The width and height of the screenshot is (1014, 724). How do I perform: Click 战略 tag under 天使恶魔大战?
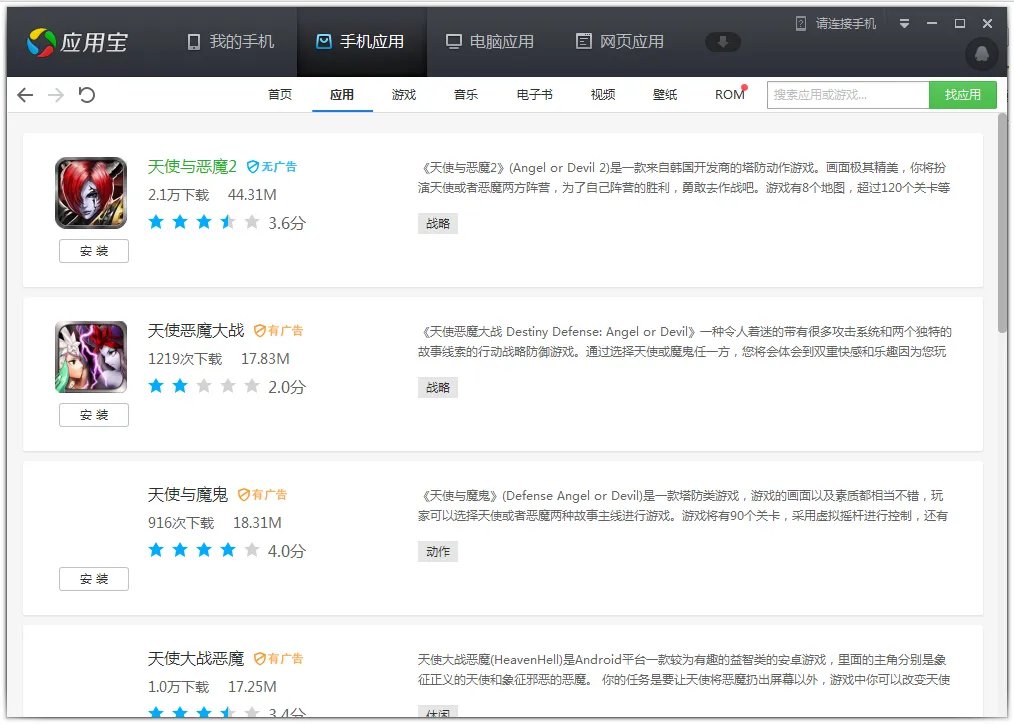pos(437,387)
